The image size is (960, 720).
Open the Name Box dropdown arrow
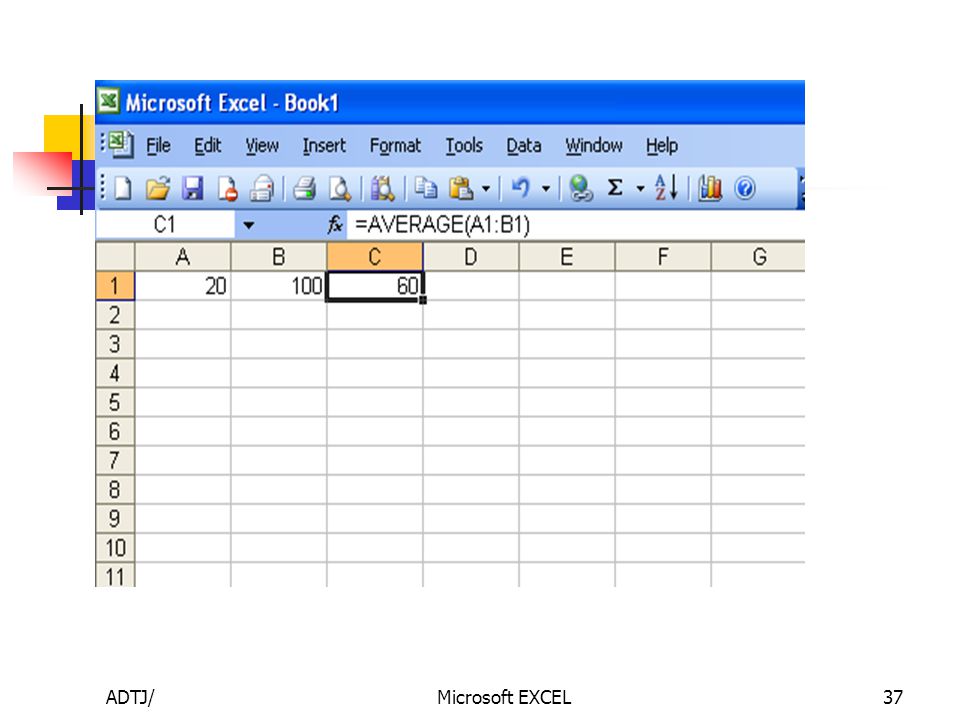248,225
